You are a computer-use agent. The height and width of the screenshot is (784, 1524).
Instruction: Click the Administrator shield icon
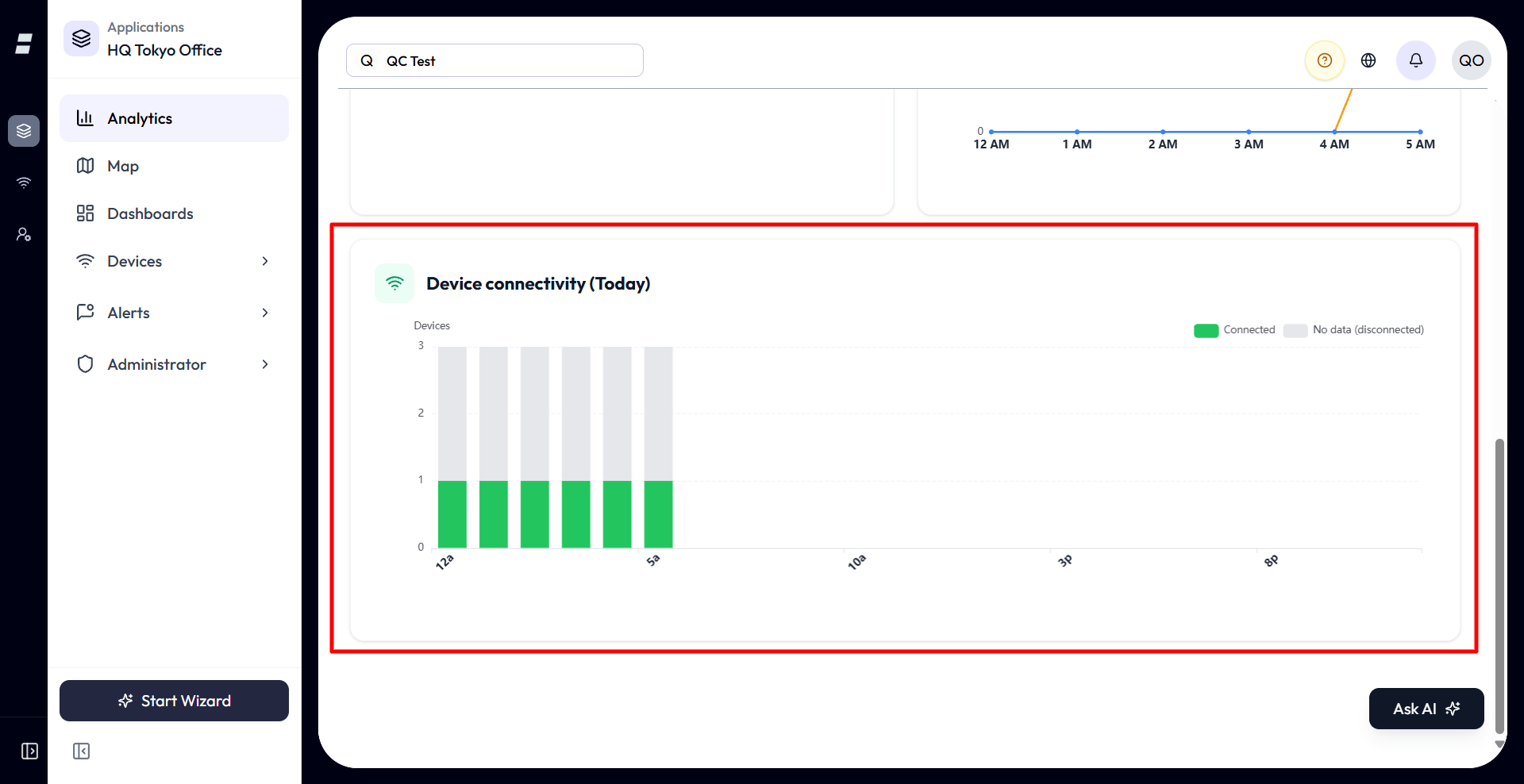(85, 364)
